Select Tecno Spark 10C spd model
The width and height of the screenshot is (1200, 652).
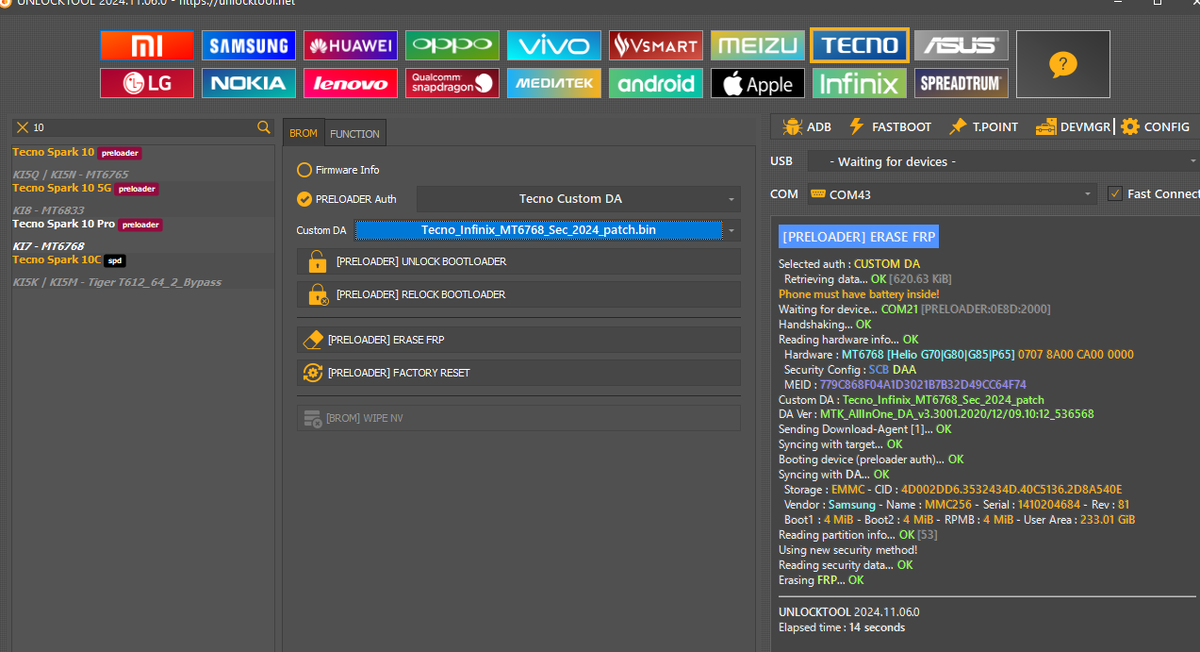(x=142, y=260)
